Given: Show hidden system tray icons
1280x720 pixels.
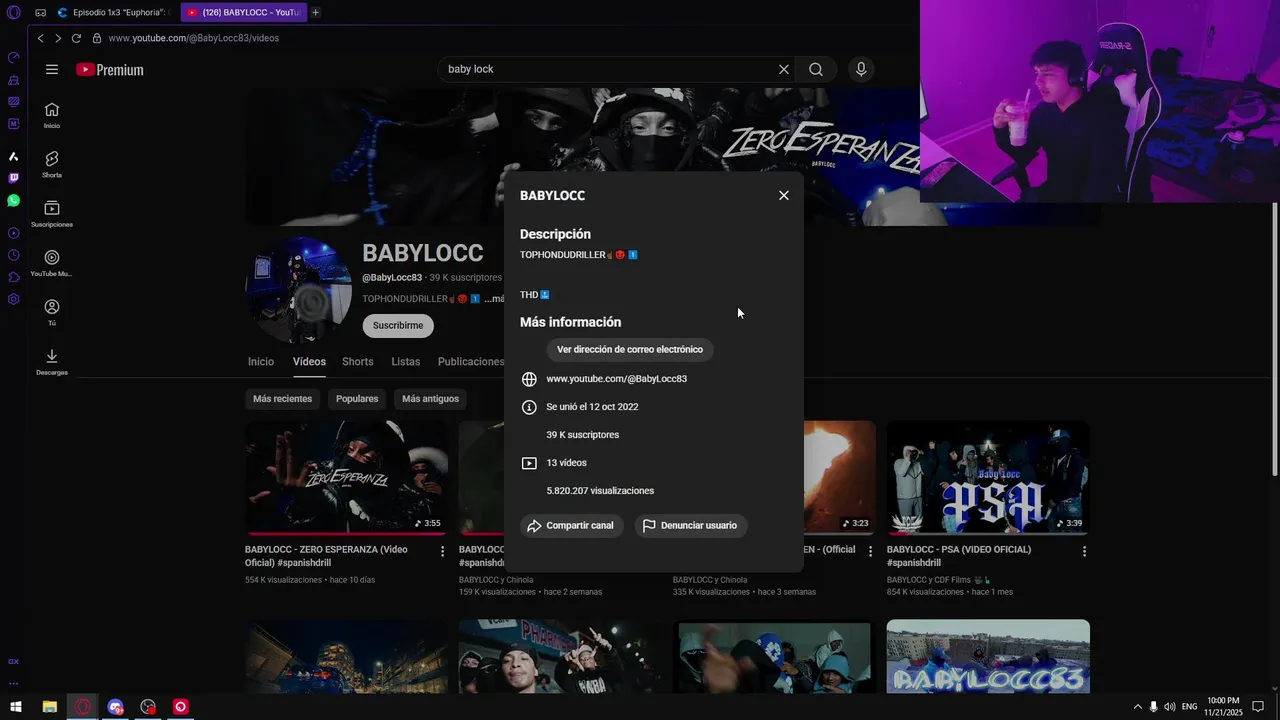Looking at the screenshot, I should 1137,707.
